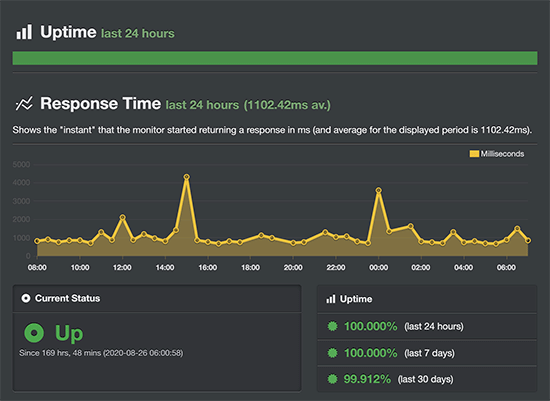The image size is (550, 401).
Task: Click the Uptime bar chart icon in header
Action: [x=24, y=32]
